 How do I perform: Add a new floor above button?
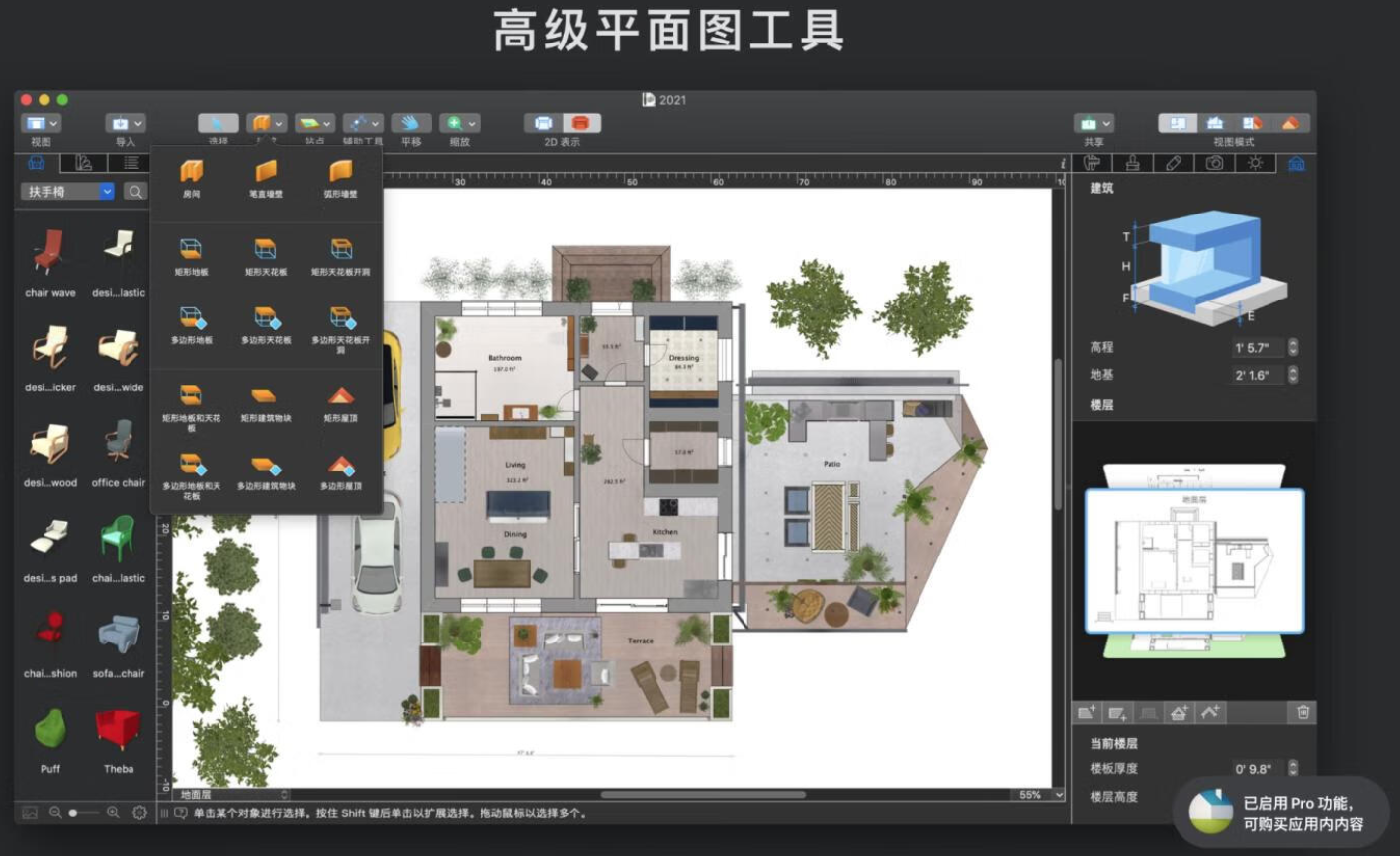(x=1087, y=712)
